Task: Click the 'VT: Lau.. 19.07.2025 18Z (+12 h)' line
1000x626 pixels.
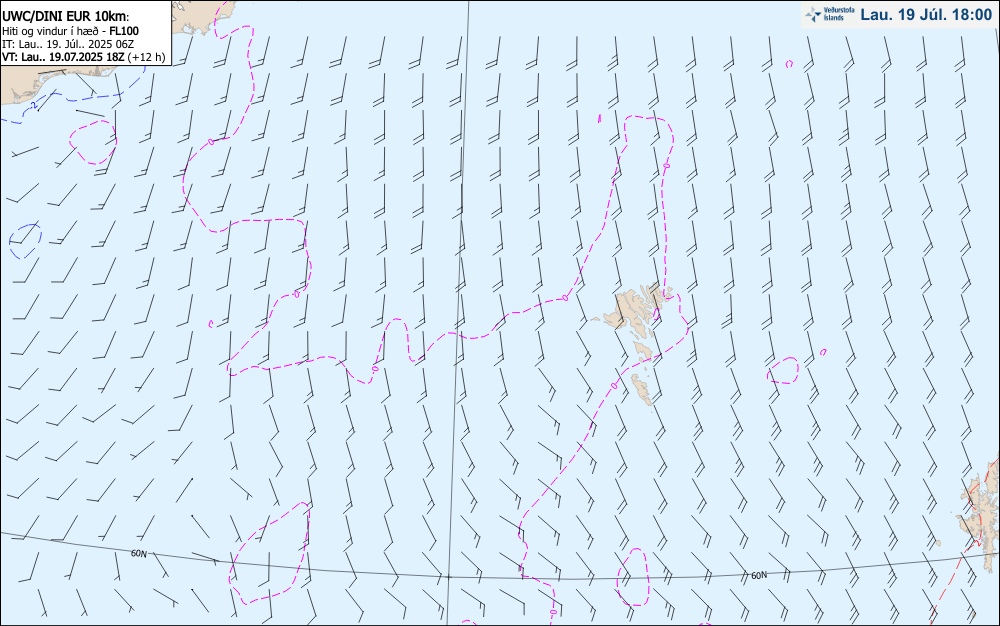Action: tap(84, 57)
